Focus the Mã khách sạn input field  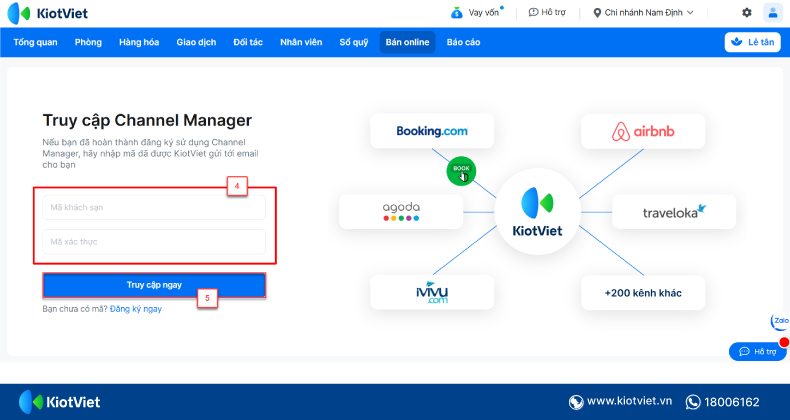154,207
